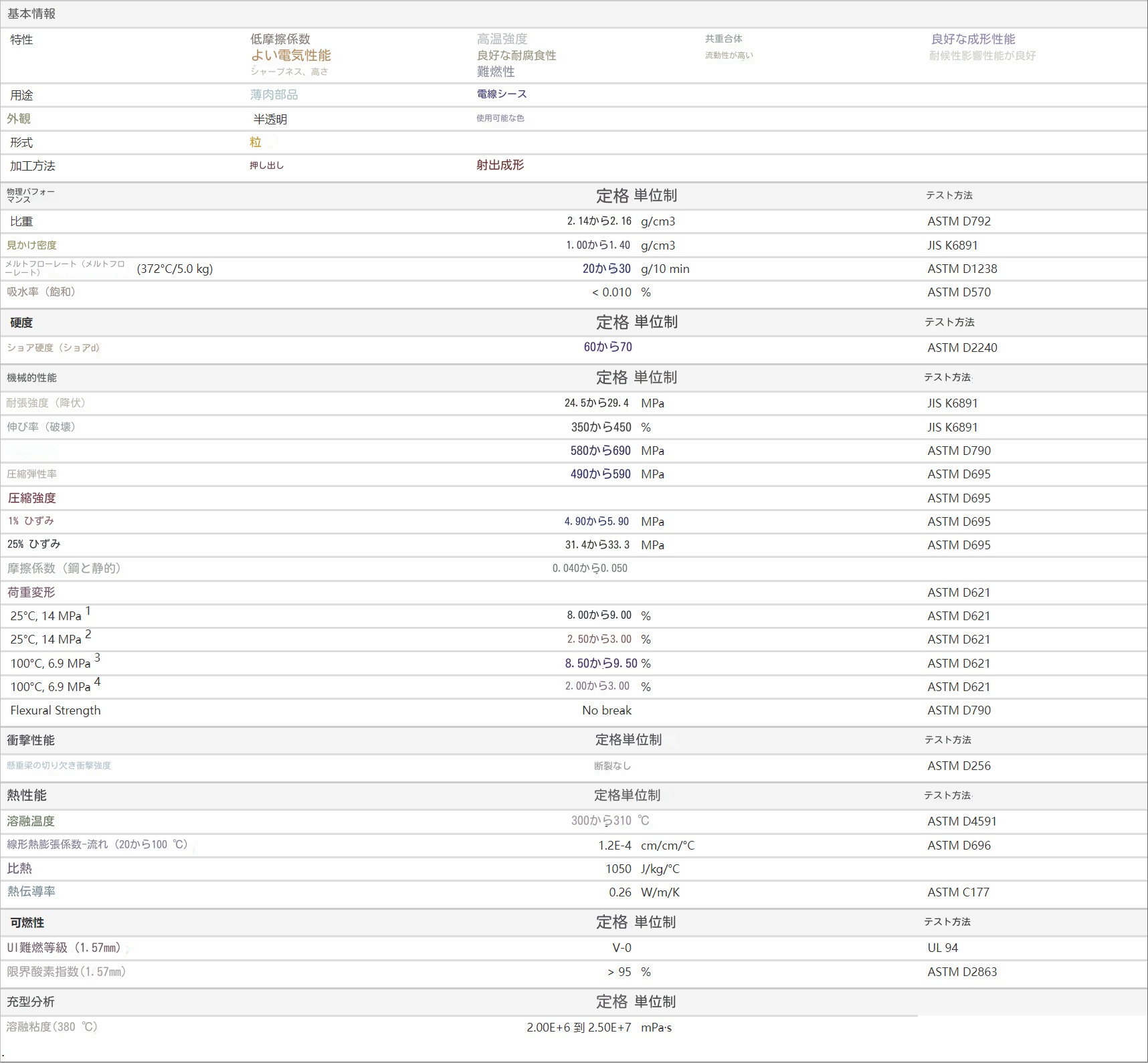Click the ASTM D256 impact test method
Image resolution: width=1148 pixels, height=1063 pixels.
pyautogui.click(x=959, y=766)
